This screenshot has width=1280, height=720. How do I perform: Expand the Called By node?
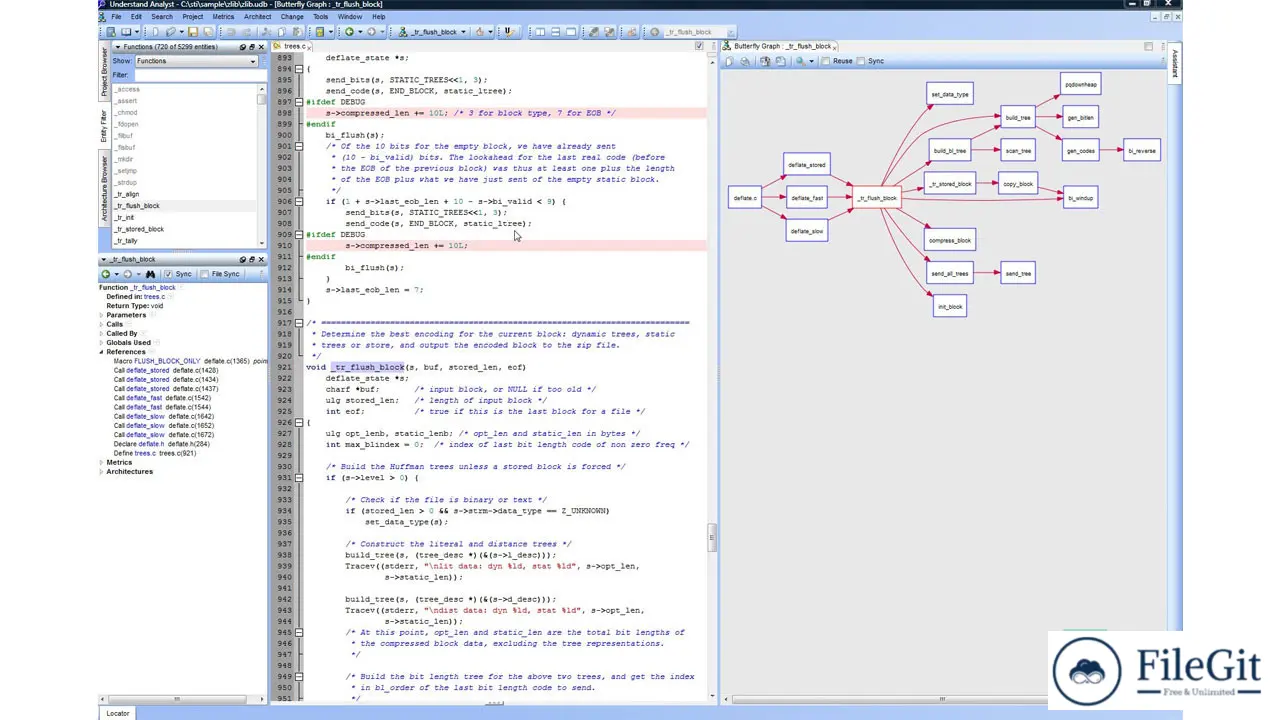pos(102,333)
